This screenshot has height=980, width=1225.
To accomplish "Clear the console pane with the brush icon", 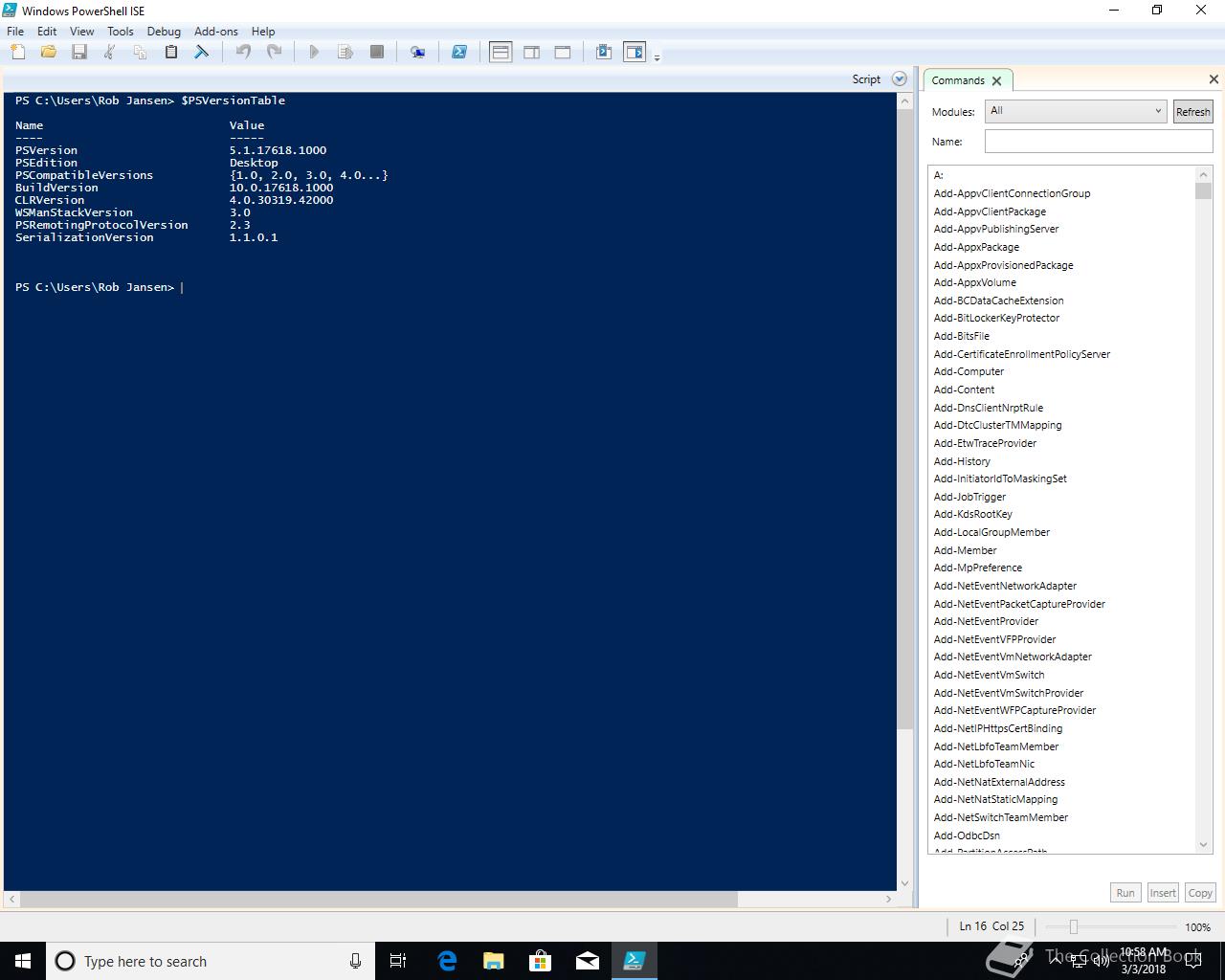I will click(202, 52).
